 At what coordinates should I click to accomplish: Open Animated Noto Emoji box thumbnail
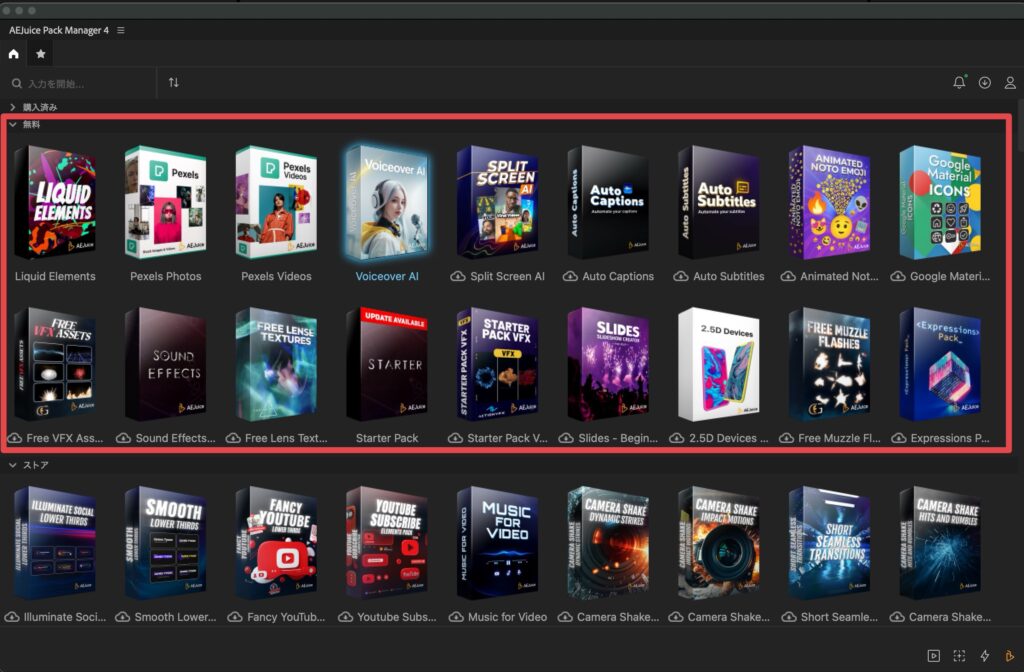click(x=829, y=202)
